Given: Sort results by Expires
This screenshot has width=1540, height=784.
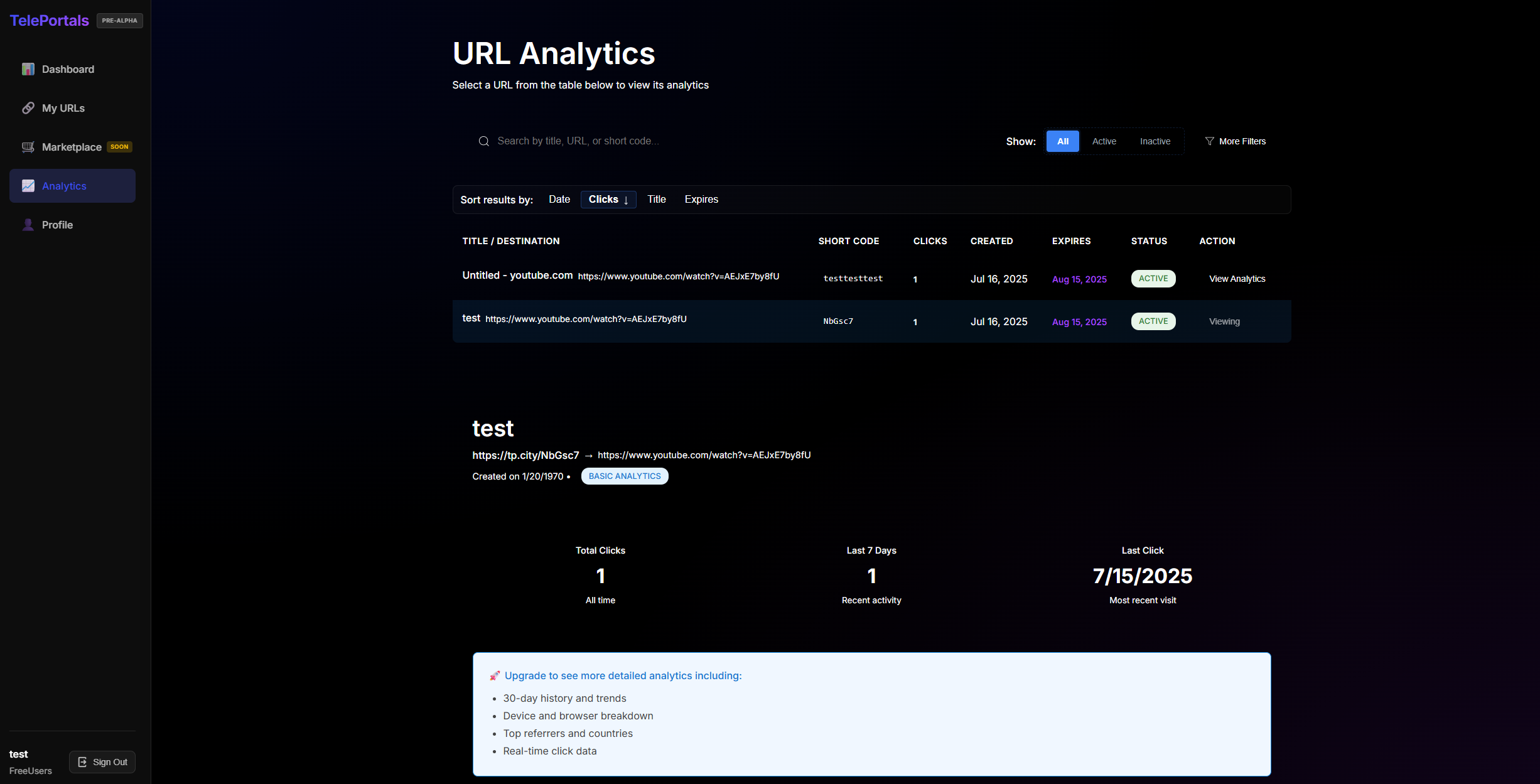Looking at the screenshot, I should click(701, 200).
